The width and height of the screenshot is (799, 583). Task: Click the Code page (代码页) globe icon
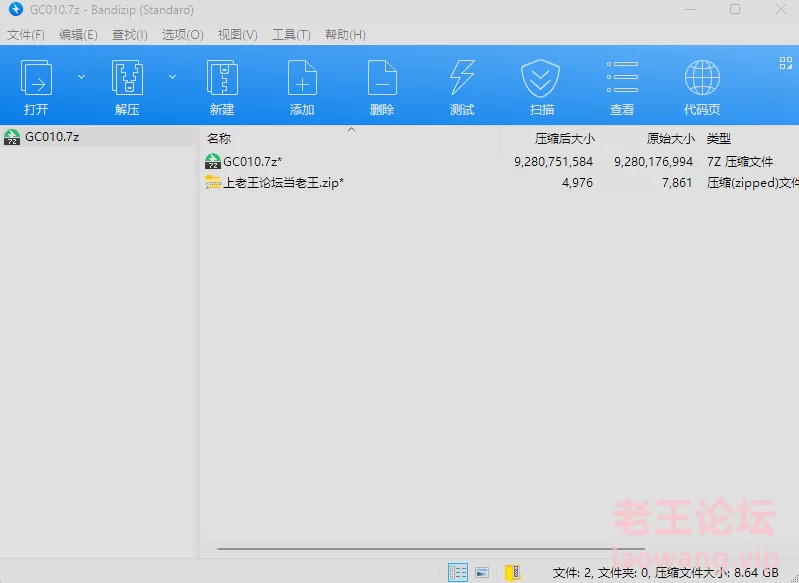[x=702, y=77]
